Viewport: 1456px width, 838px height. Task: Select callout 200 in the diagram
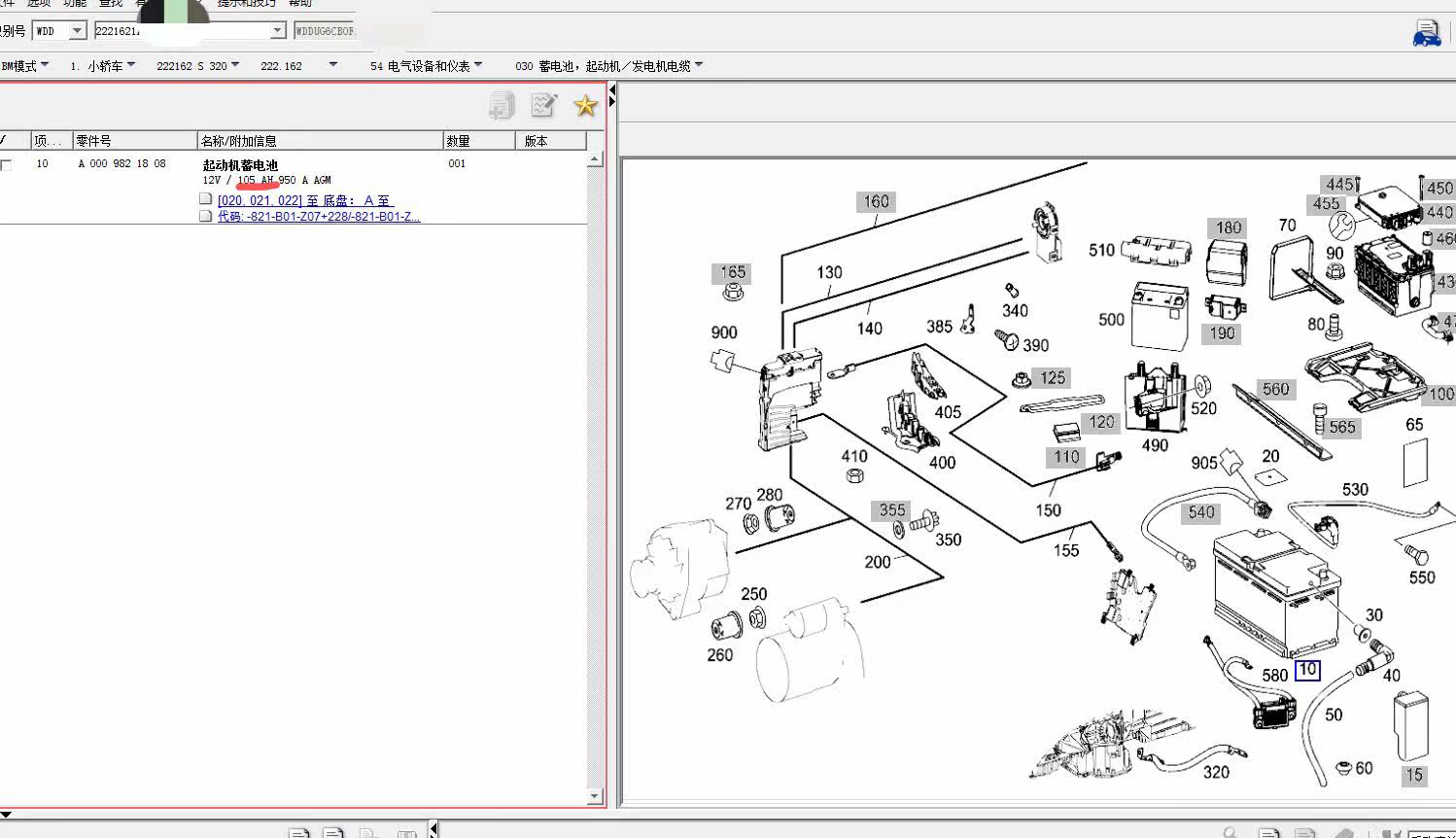(x=878, y=562)
